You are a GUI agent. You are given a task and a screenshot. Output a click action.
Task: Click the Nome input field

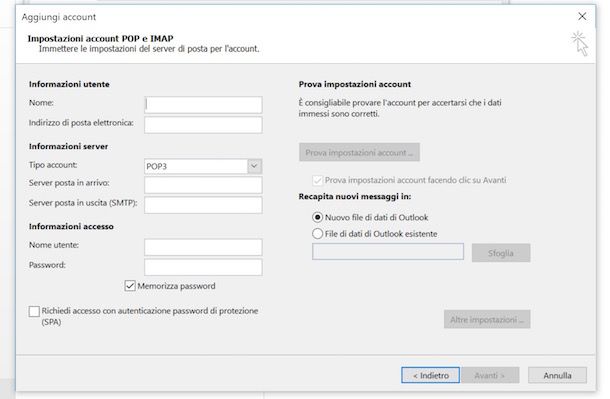(x=203, y=105)
